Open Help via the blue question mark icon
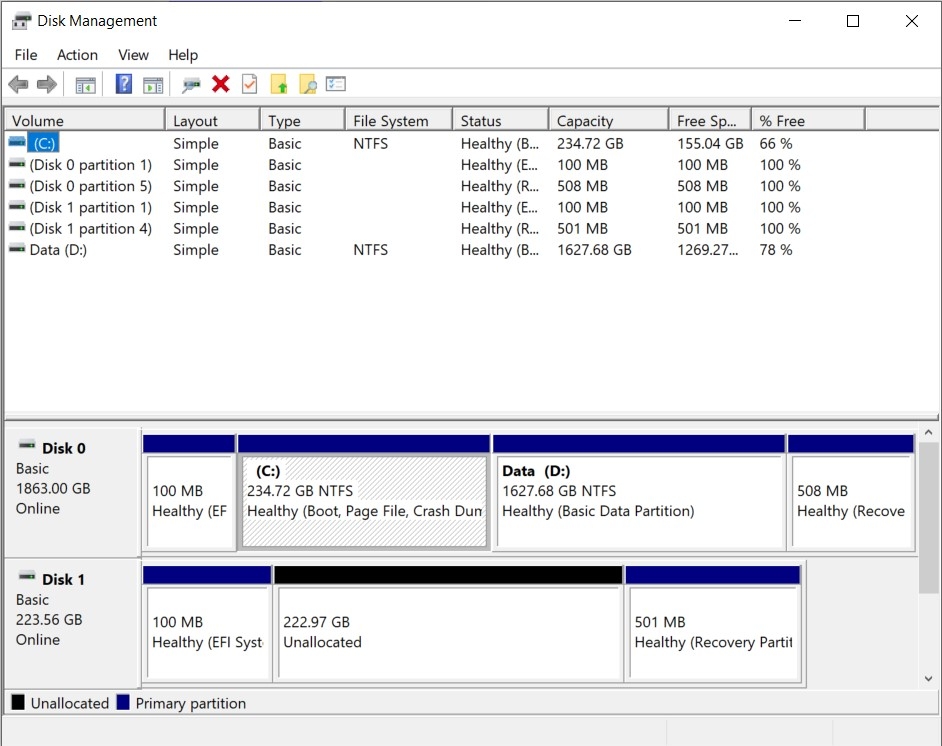The image size is (942, 746). (x=123, y=83)
